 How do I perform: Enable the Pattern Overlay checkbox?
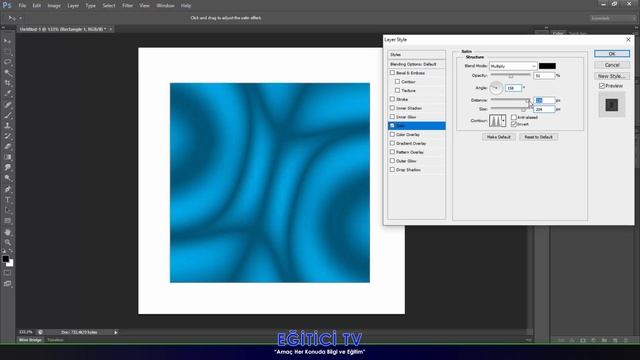(x=392, y=152)
